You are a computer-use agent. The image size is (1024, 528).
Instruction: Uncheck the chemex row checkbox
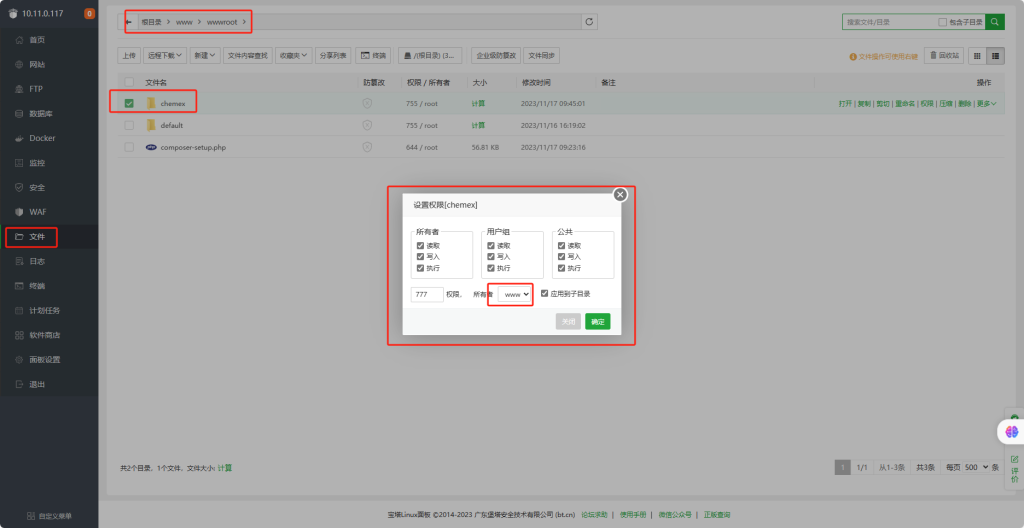(129, 103)
